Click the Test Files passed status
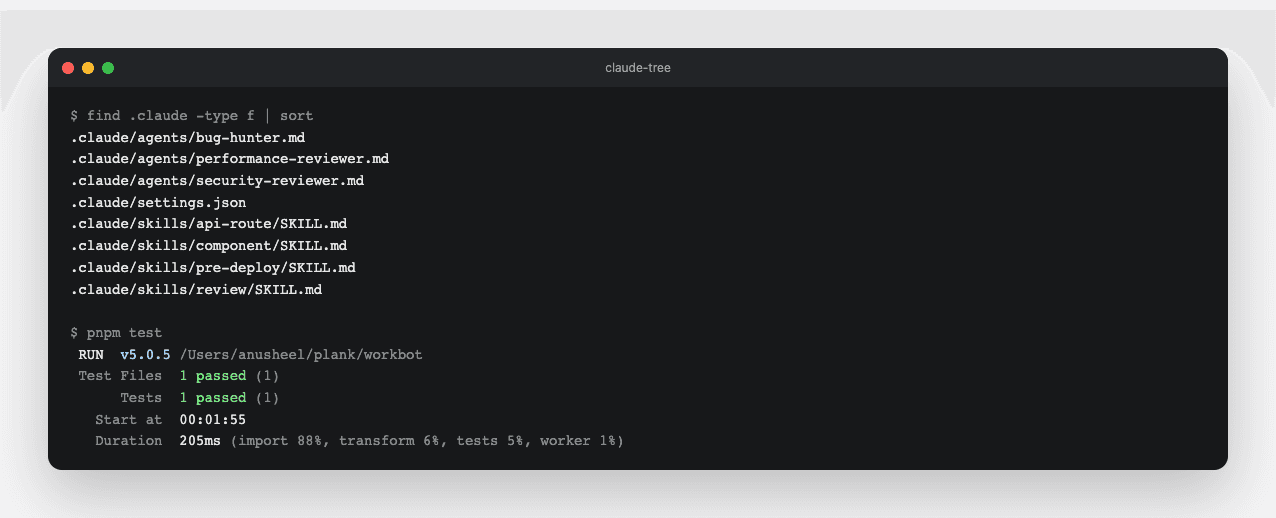Image resolution: width=1276 pixels, height=518 pixels. (x=221, y=376)
